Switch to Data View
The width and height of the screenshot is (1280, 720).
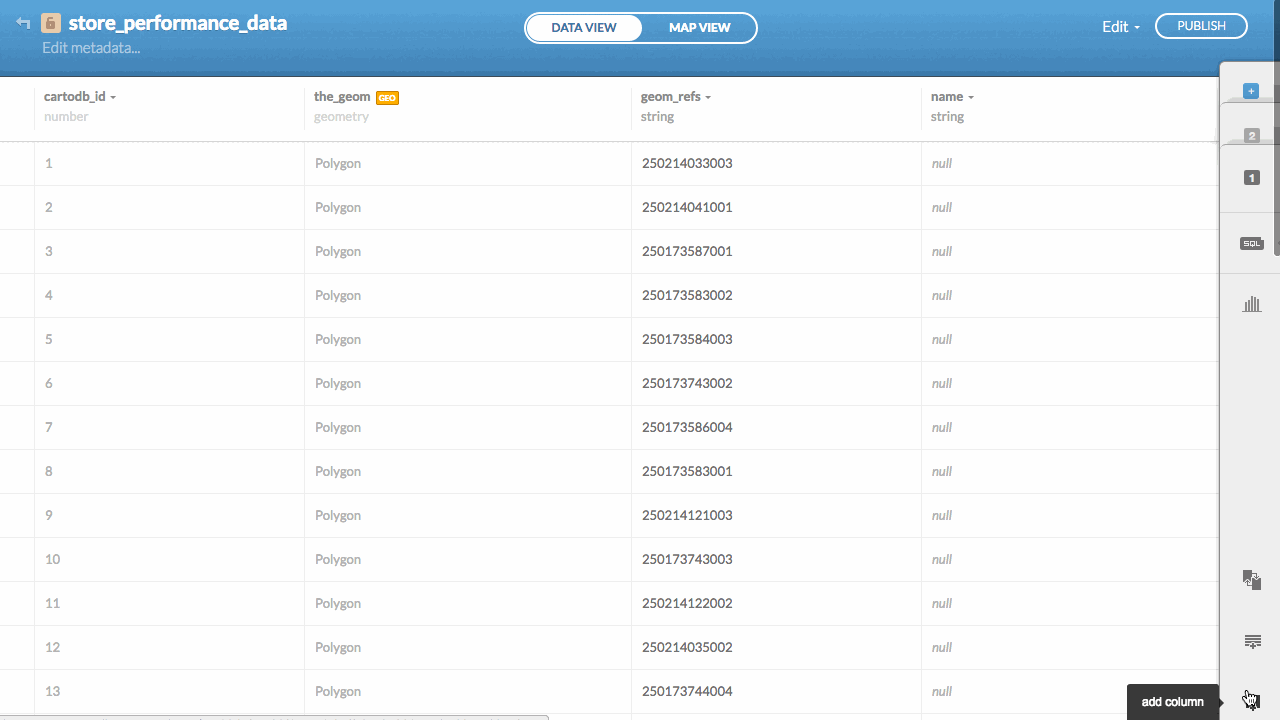[x=584, y=28]
